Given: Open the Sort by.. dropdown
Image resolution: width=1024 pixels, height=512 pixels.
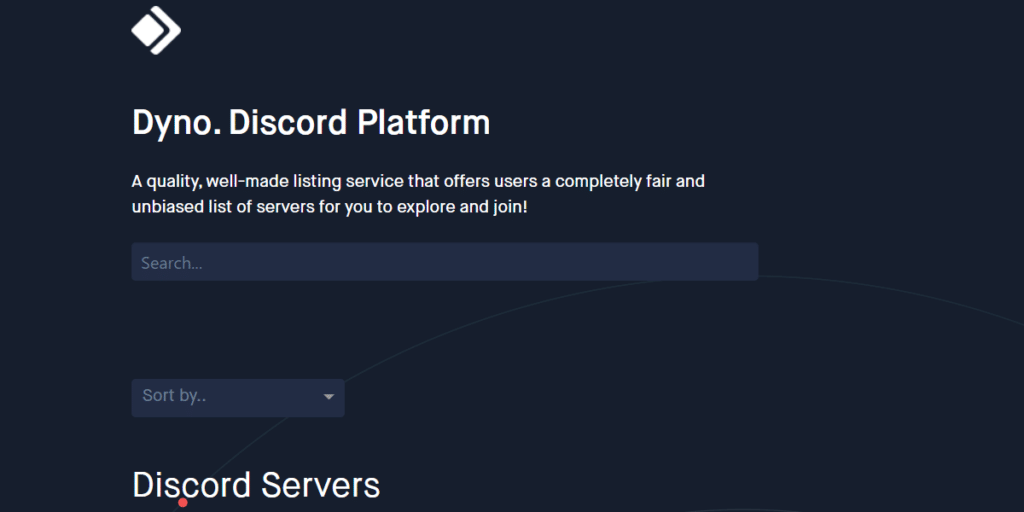Looking at the screenshot, I should pos(238,397).
